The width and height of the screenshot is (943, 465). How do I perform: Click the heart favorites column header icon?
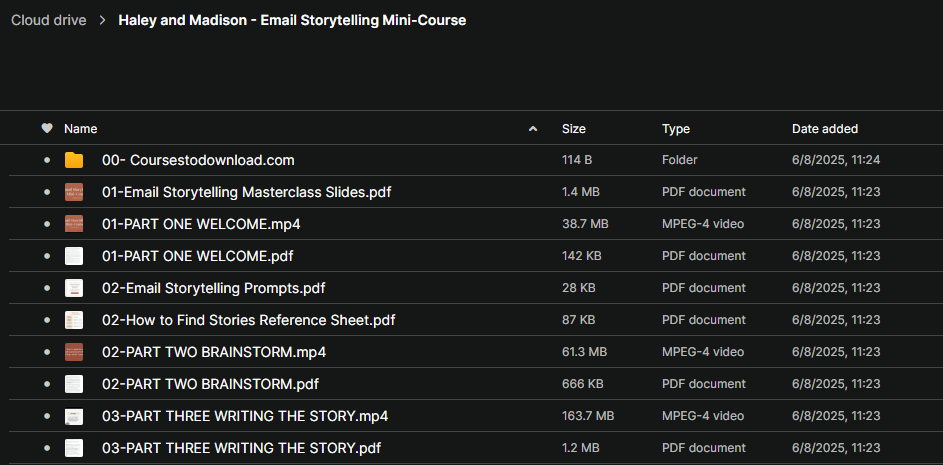coord(47,128)
